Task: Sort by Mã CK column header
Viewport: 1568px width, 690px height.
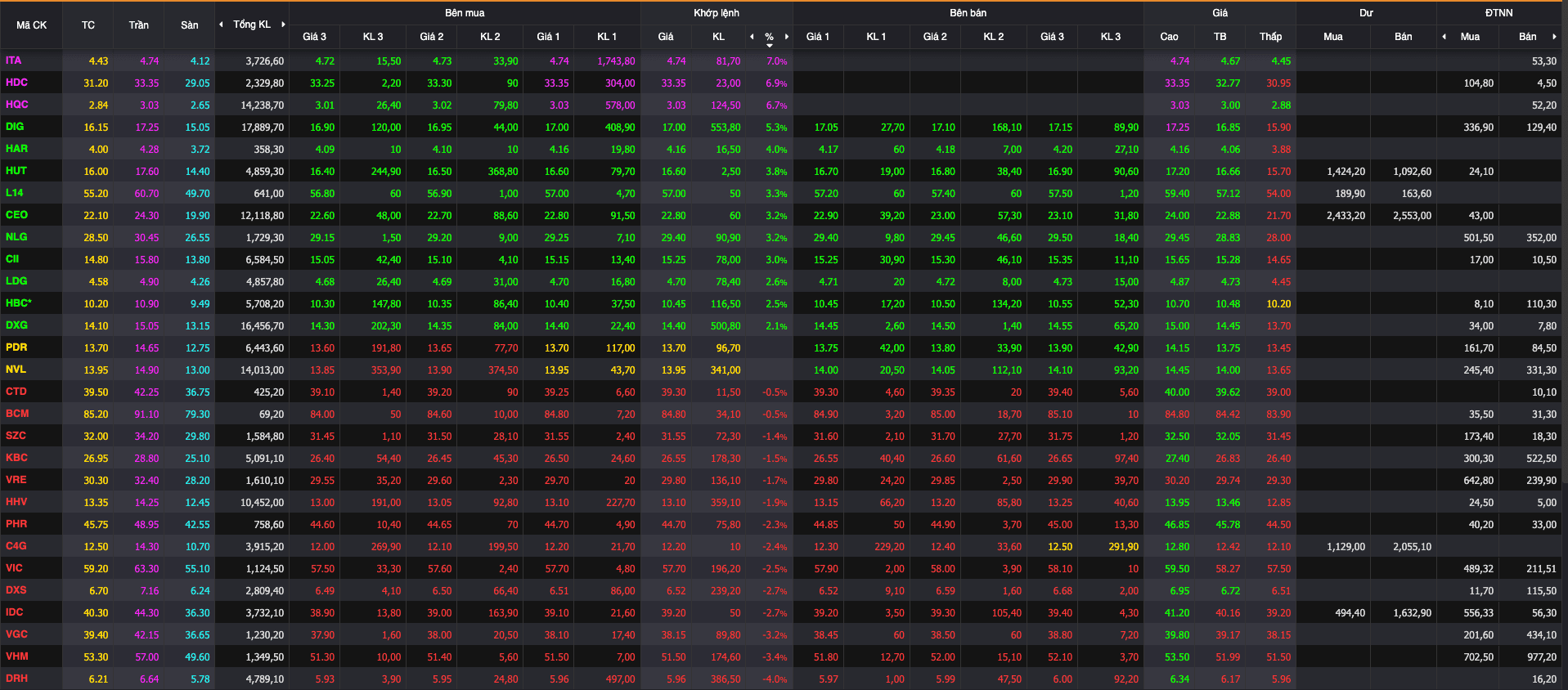Action: pyautogui.click(x=31, y=25)
